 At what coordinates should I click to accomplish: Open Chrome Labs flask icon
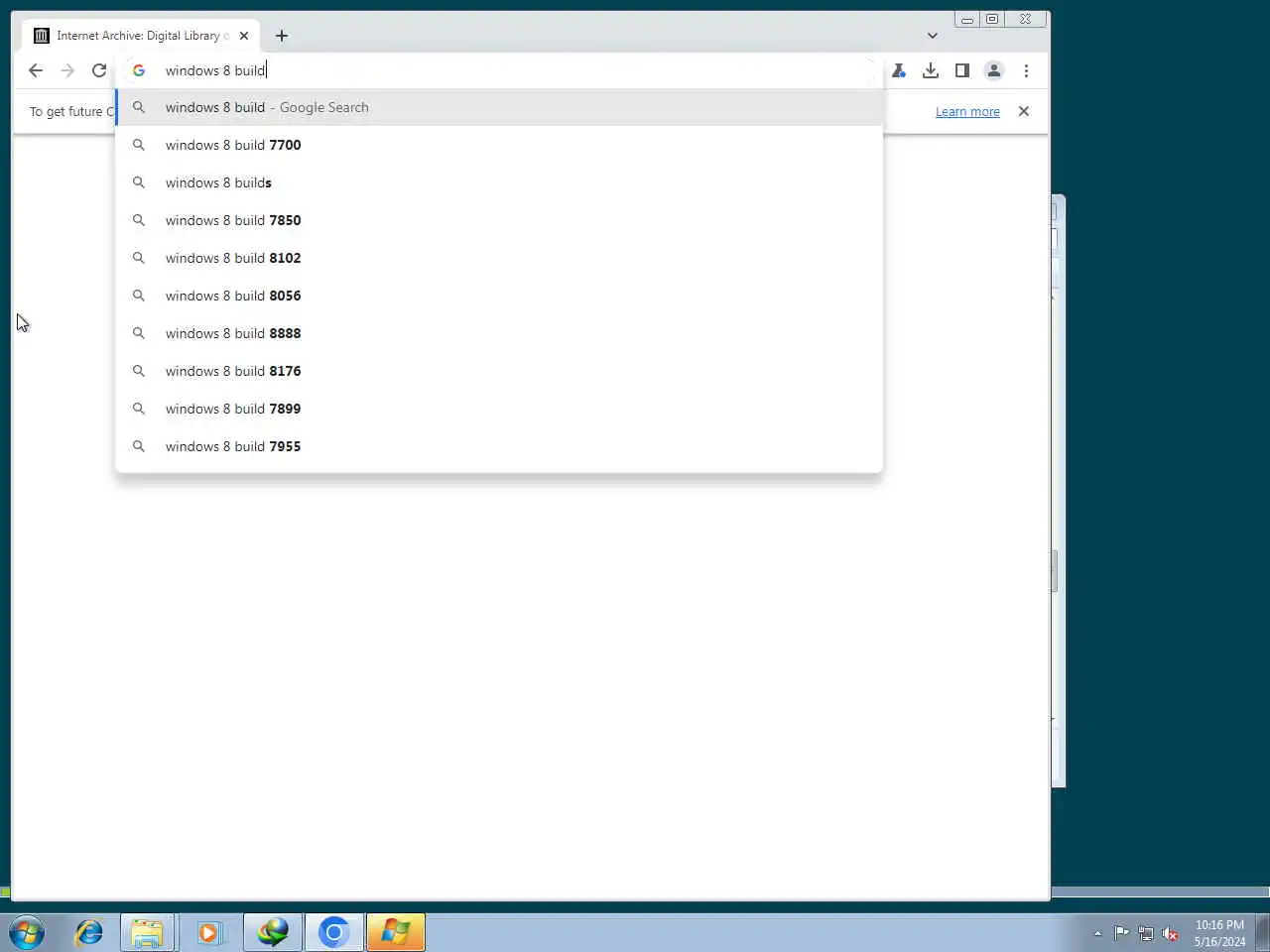coord(899,70)
